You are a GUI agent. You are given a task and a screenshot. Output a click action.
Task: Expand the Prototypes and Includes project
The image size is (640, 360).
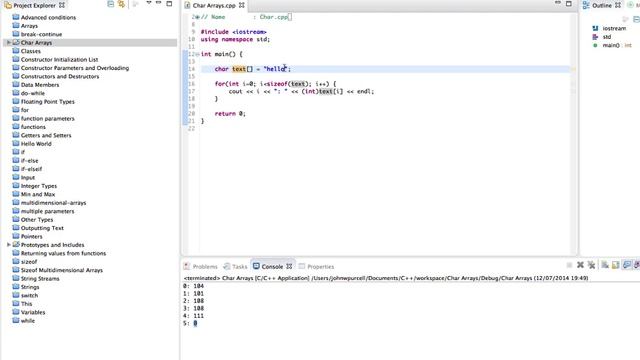click(8, 245)
